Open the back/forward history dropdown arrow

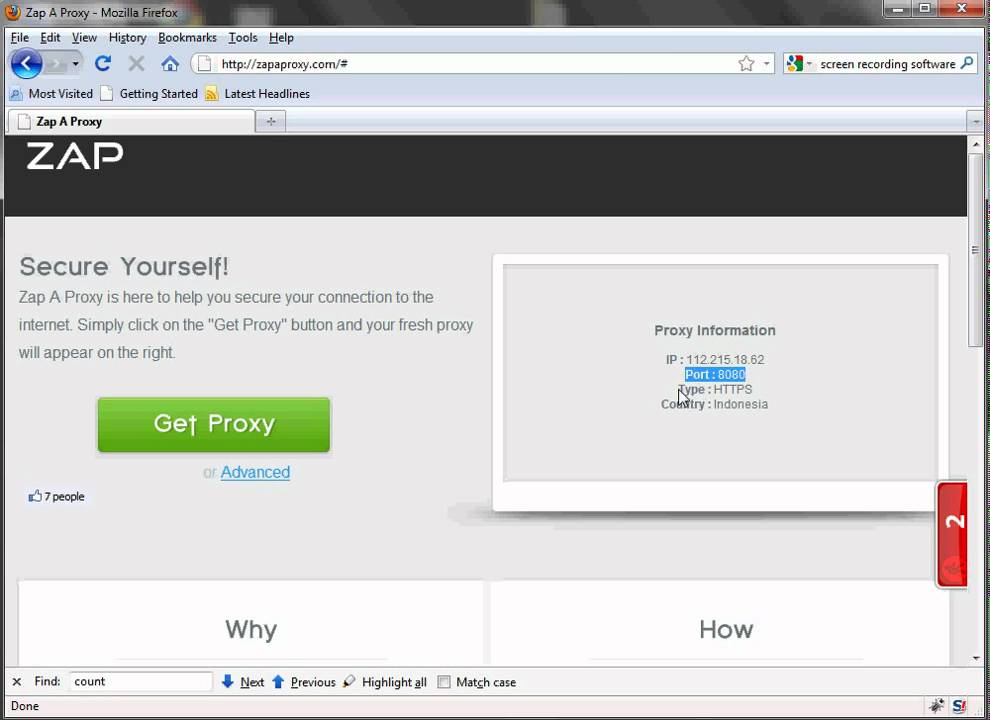(76, 64)
